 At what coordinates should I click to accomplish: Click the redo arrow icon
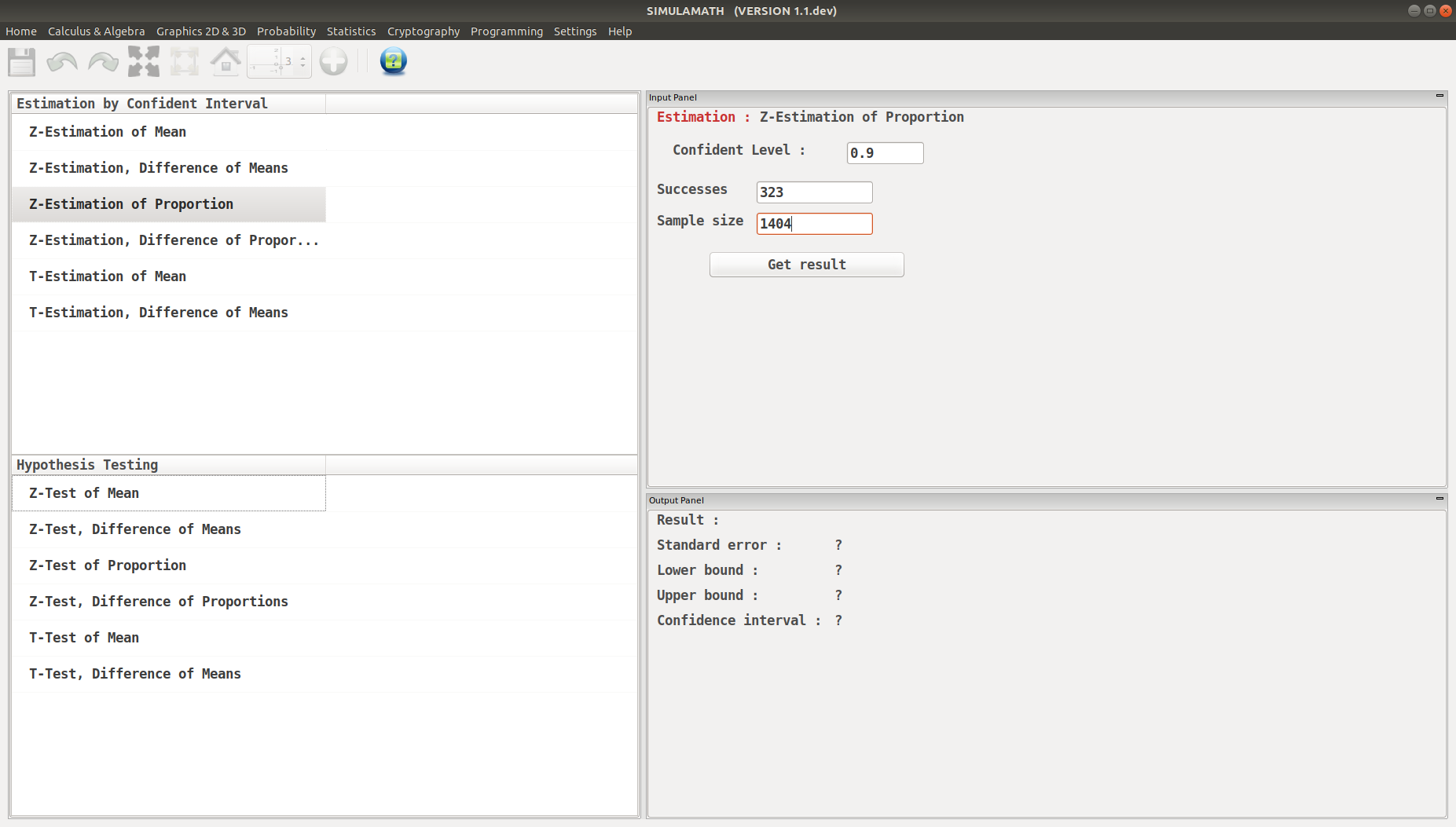[x=103, y=61]
